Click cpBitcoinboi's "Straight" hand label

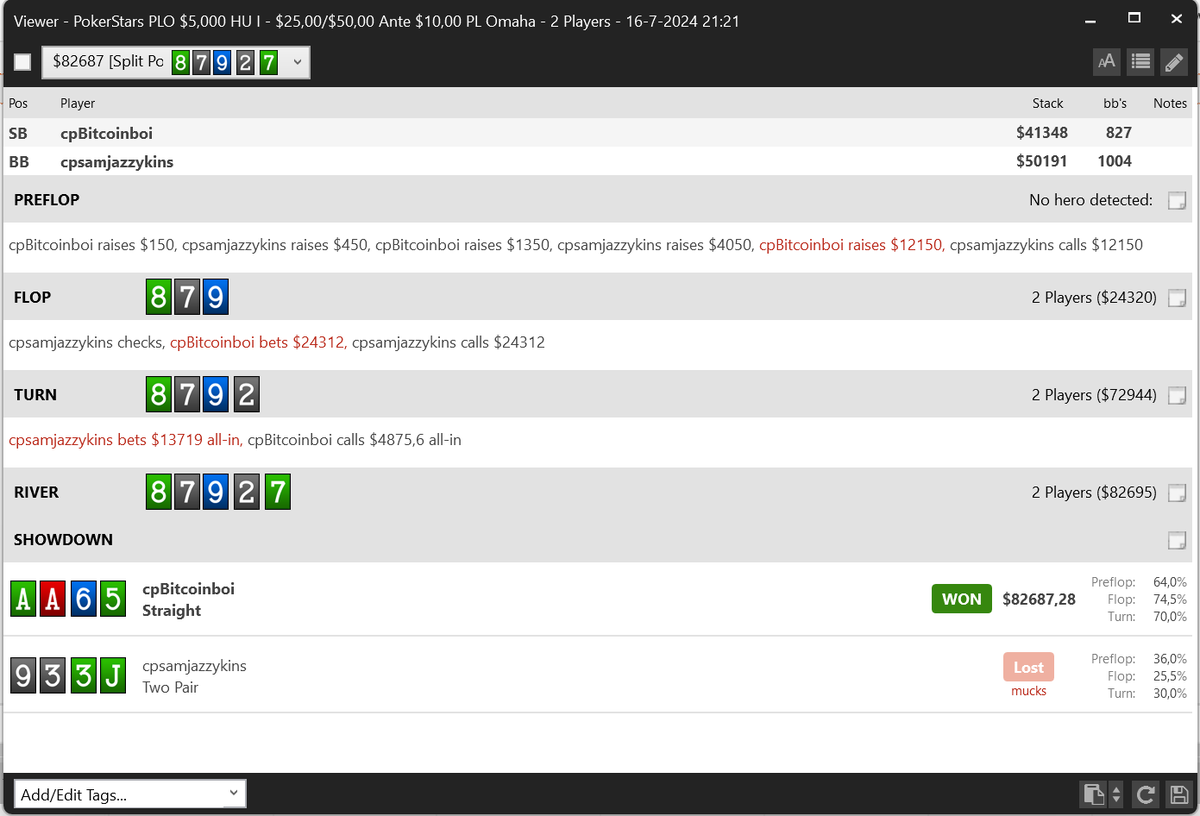click(x=171, y=611)
